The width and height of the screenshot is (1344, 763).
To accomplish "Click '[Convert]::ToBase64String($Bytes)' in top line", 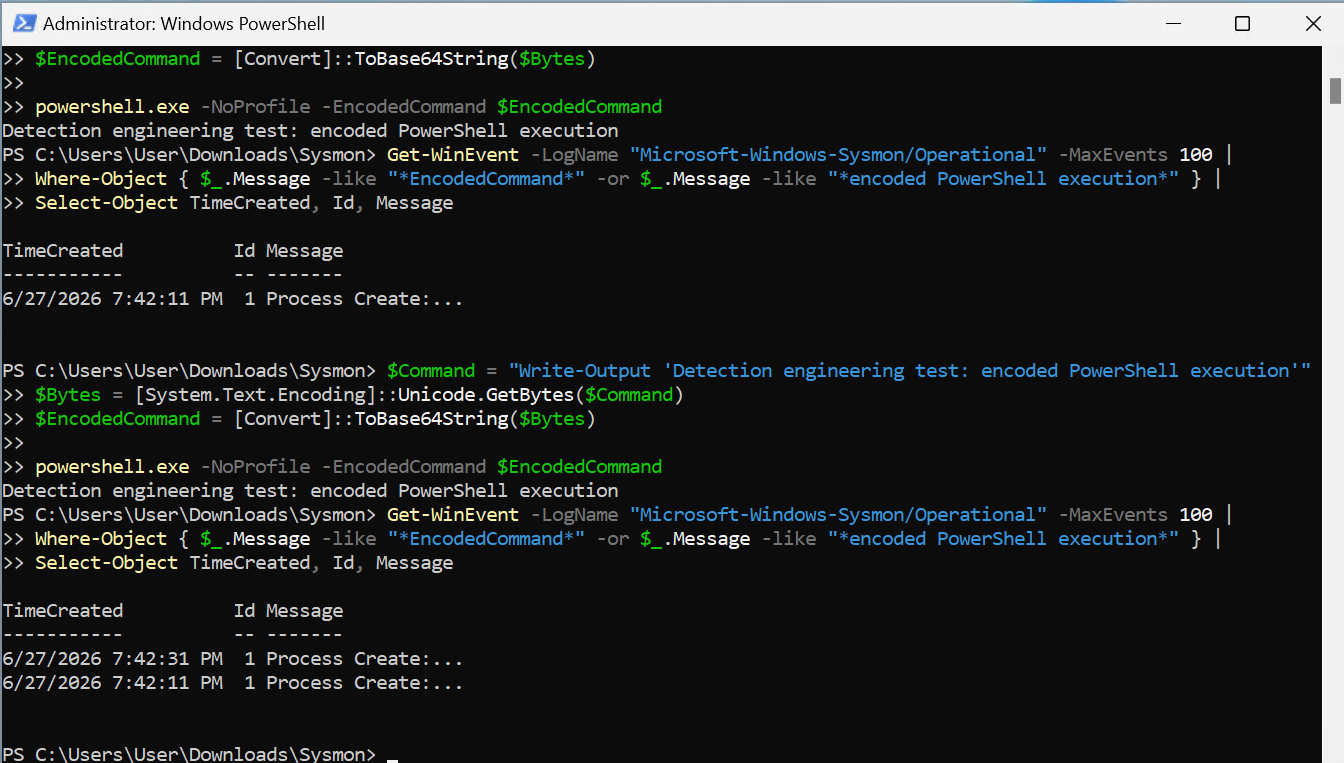I will point(414,59).
